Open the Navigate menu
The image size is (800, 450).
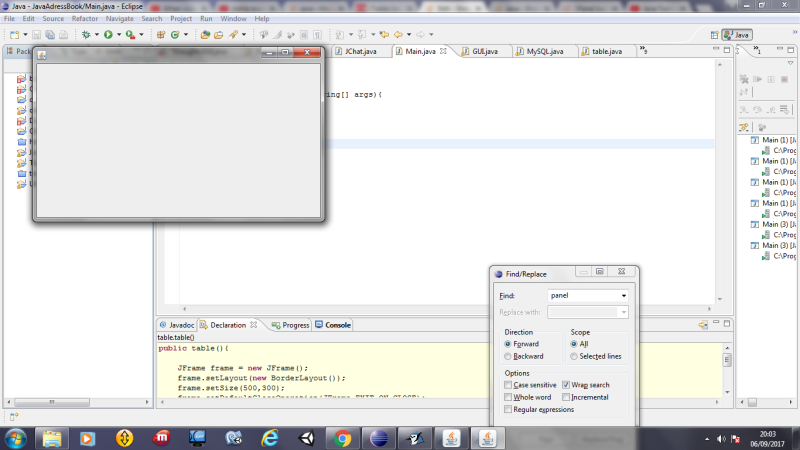click(x=119, y=18)
